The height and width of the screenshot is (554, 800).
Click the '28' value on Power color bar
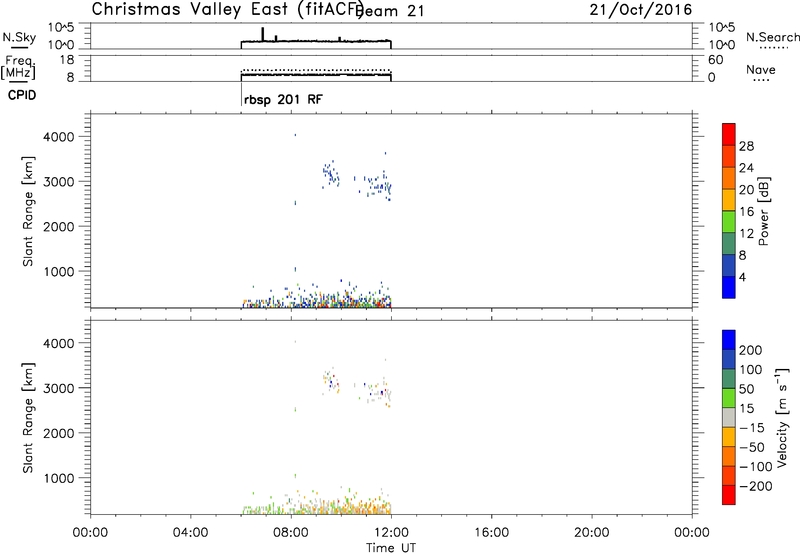point(746,146)
